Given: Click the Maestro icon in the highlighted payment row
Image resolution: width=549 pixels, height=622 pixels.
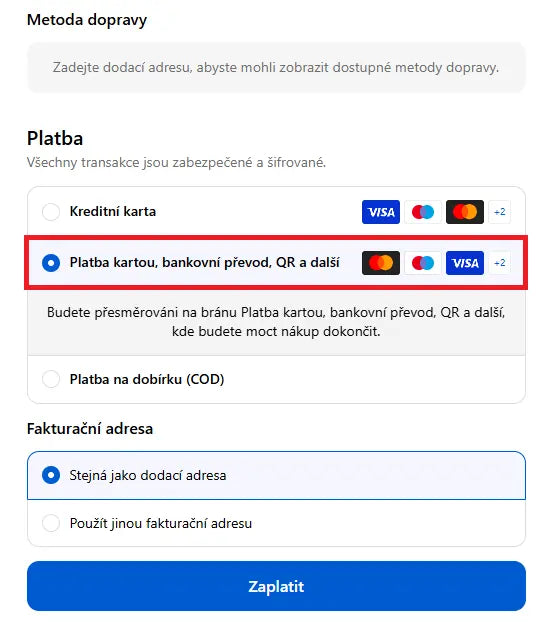Looking at the screenshot, I should point(422,263).
